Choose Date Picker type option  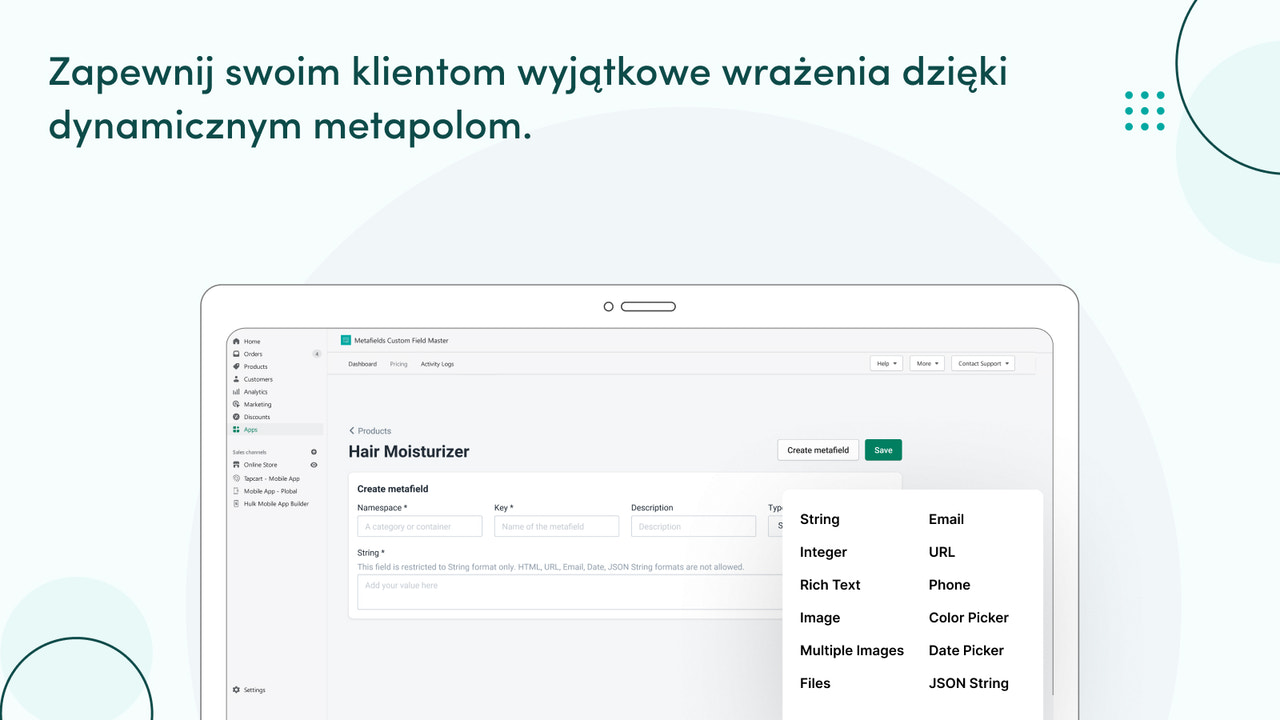coord(966,651)
